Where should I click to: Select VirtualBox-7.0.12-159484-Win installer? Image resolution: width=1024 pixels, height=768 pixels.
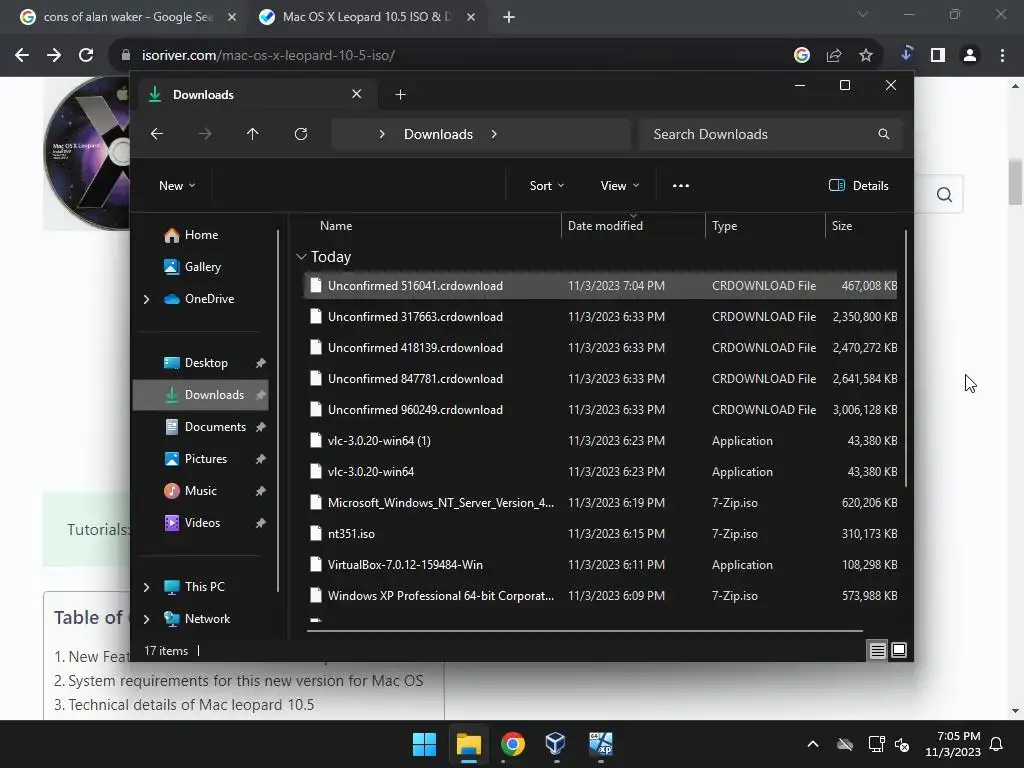pos(600,565)
